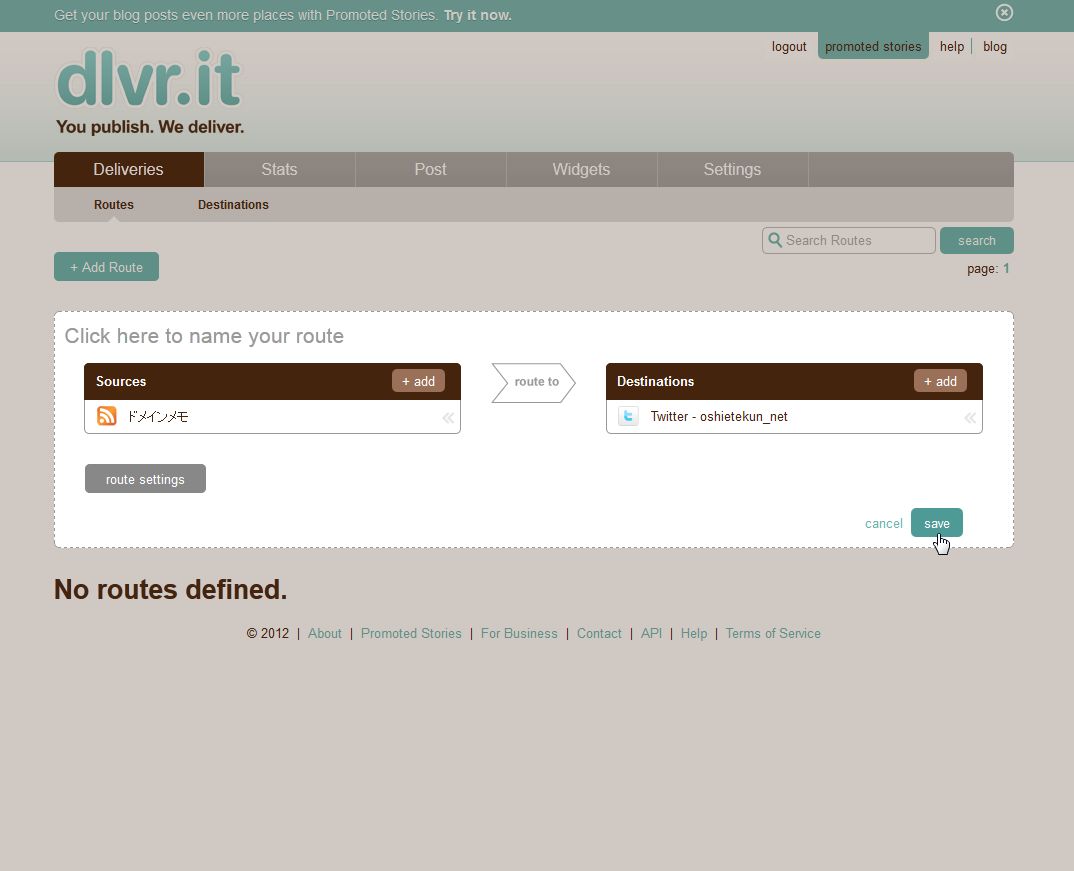Open the Help footer link

click(x=694, y=633)
